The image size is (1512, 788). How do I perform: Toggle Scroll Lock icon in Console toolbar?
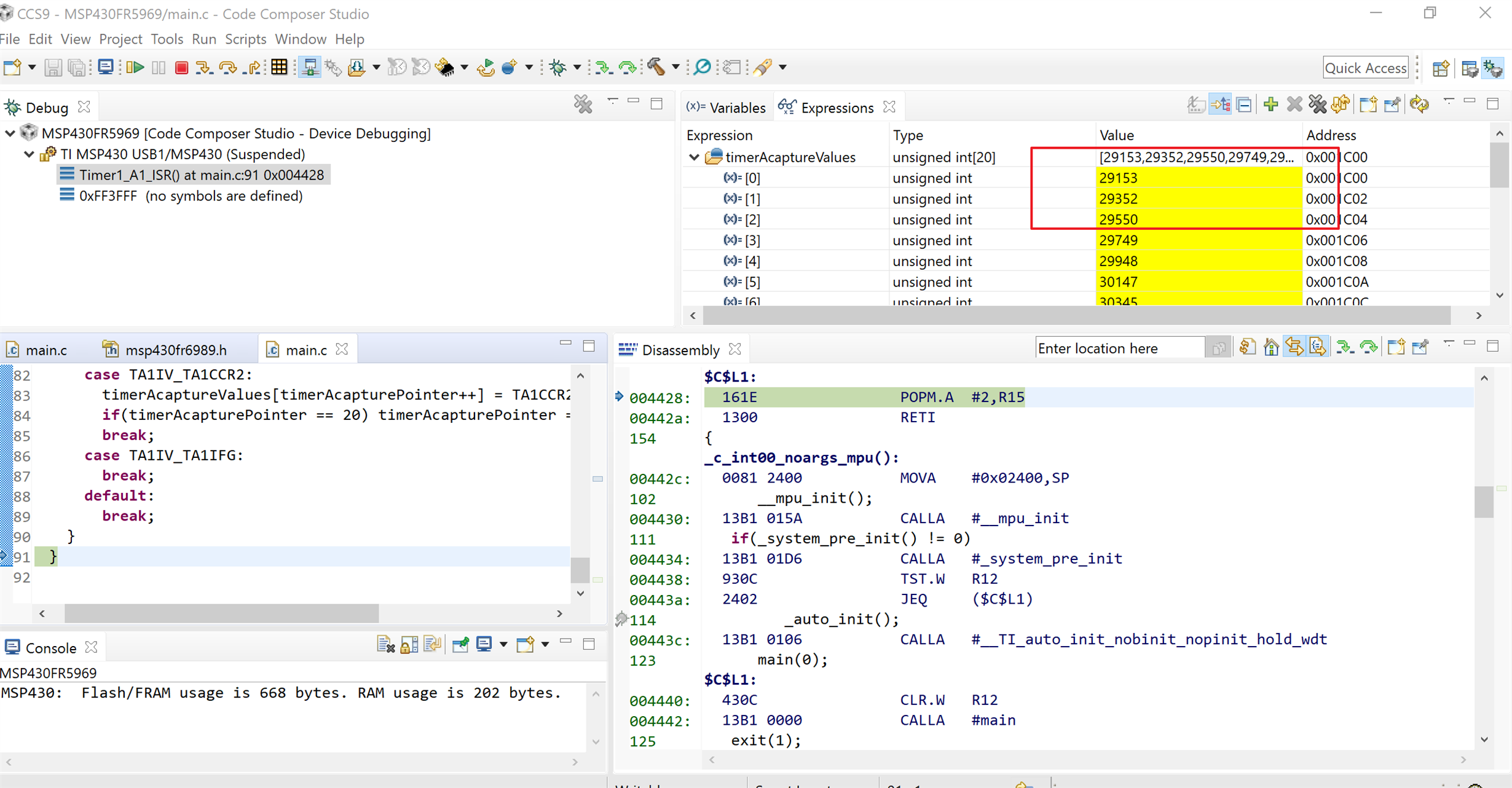409,645
